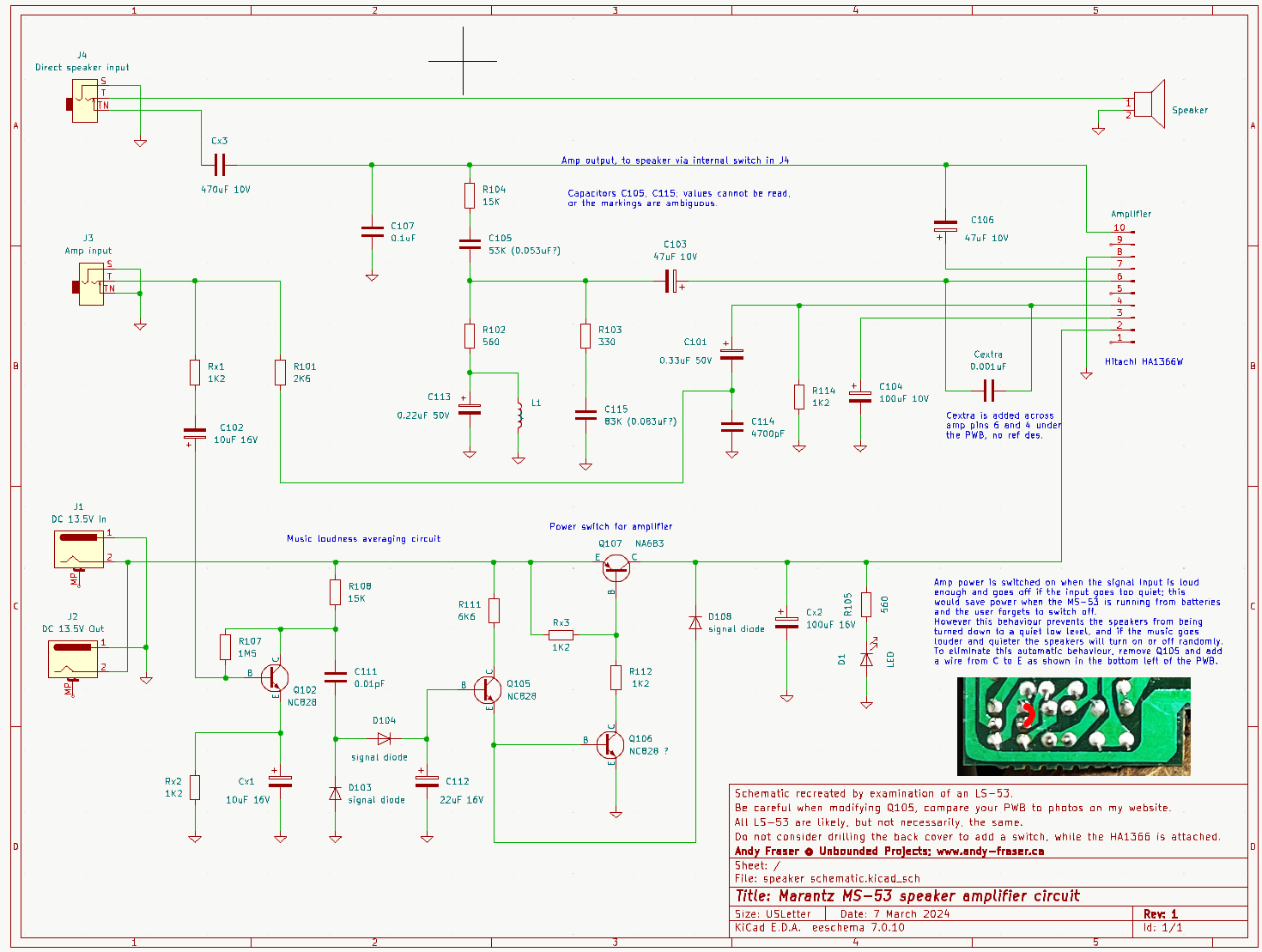Click the Cx3 470uF capacitor symbol

(x=219, y=165)
